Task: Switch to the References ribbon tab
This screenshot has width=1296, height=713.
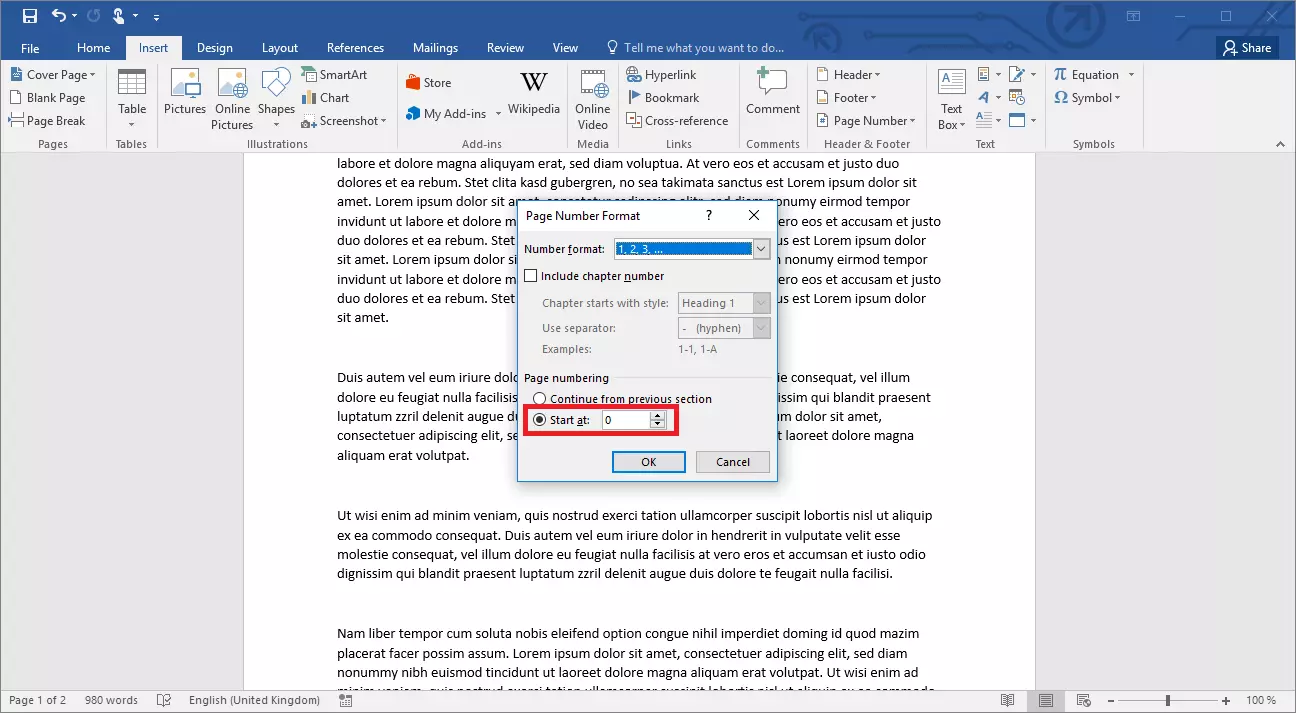Action: (x=355, y=47)
